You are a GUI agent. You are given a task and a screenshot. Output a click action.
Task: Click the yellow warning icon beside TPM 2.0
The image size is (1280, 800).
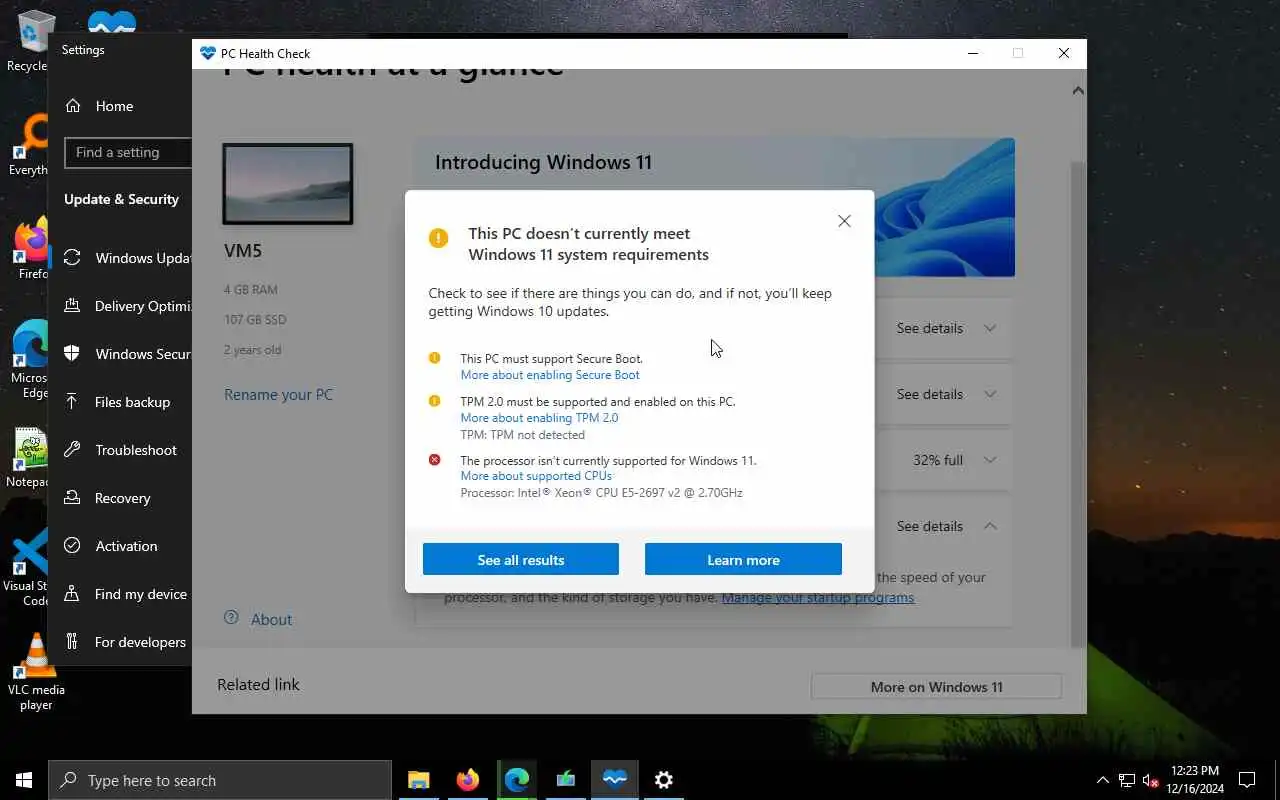pos(434,401)
